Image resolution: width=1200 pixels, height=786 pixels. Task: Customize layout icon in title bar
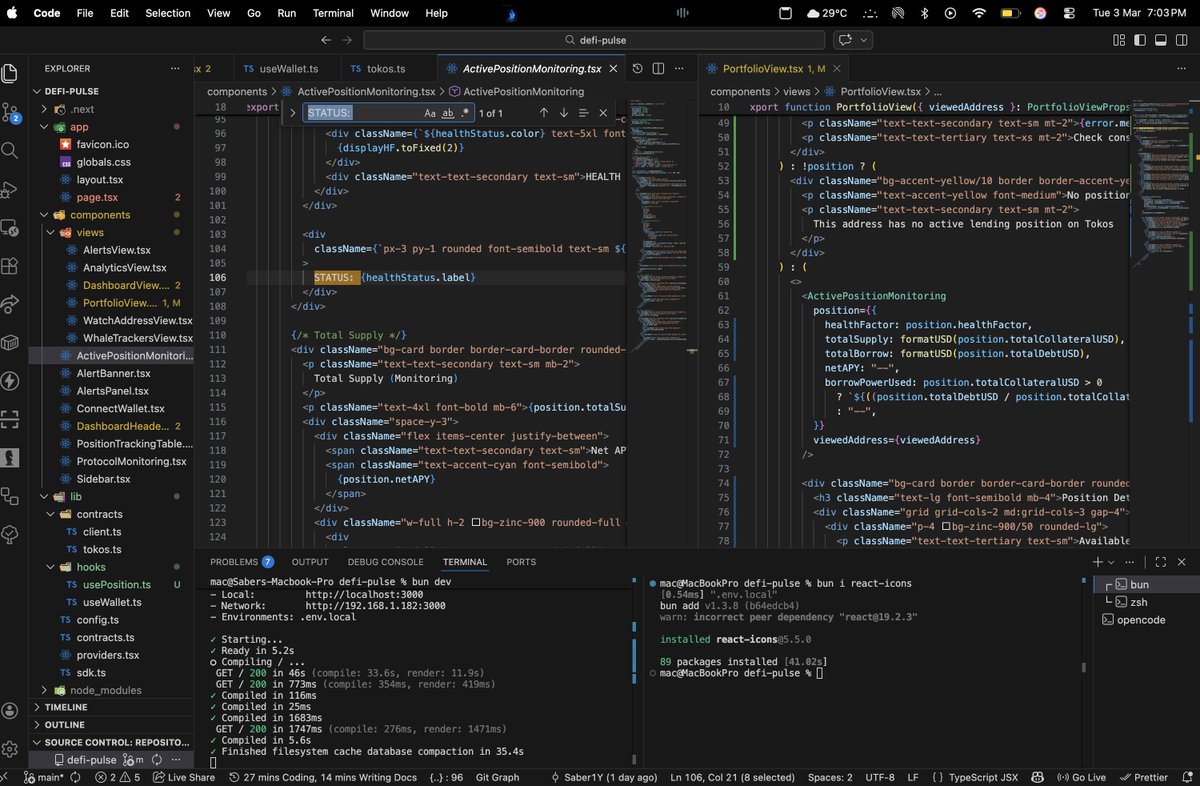click(x=1119, y=40)
